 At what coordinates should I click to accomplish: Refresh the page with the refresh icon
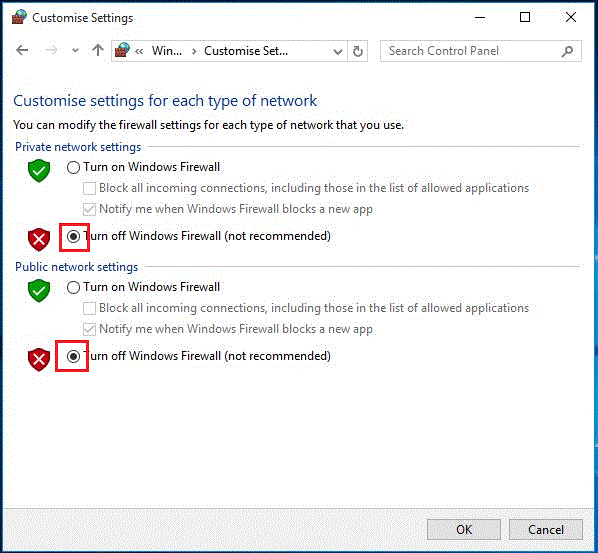pos(358,51)
